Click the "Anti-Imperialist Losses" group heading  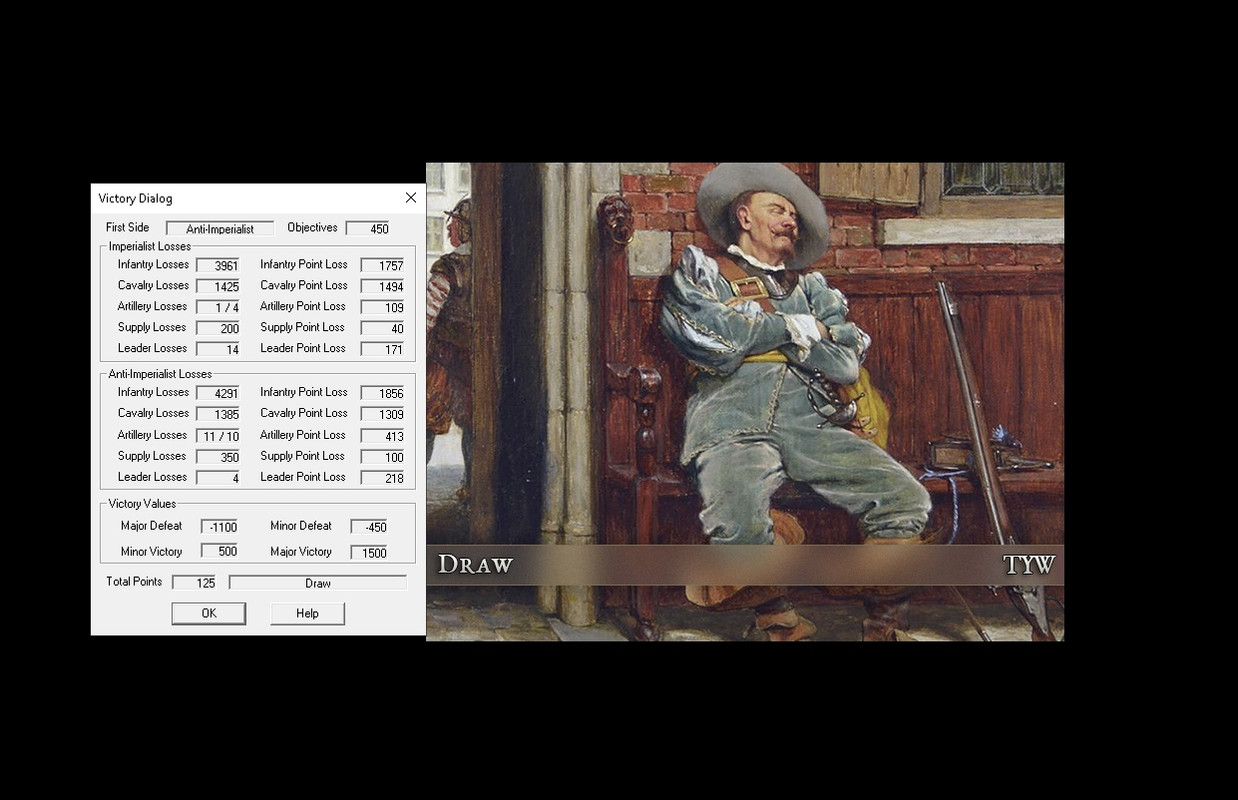[160, 374]
